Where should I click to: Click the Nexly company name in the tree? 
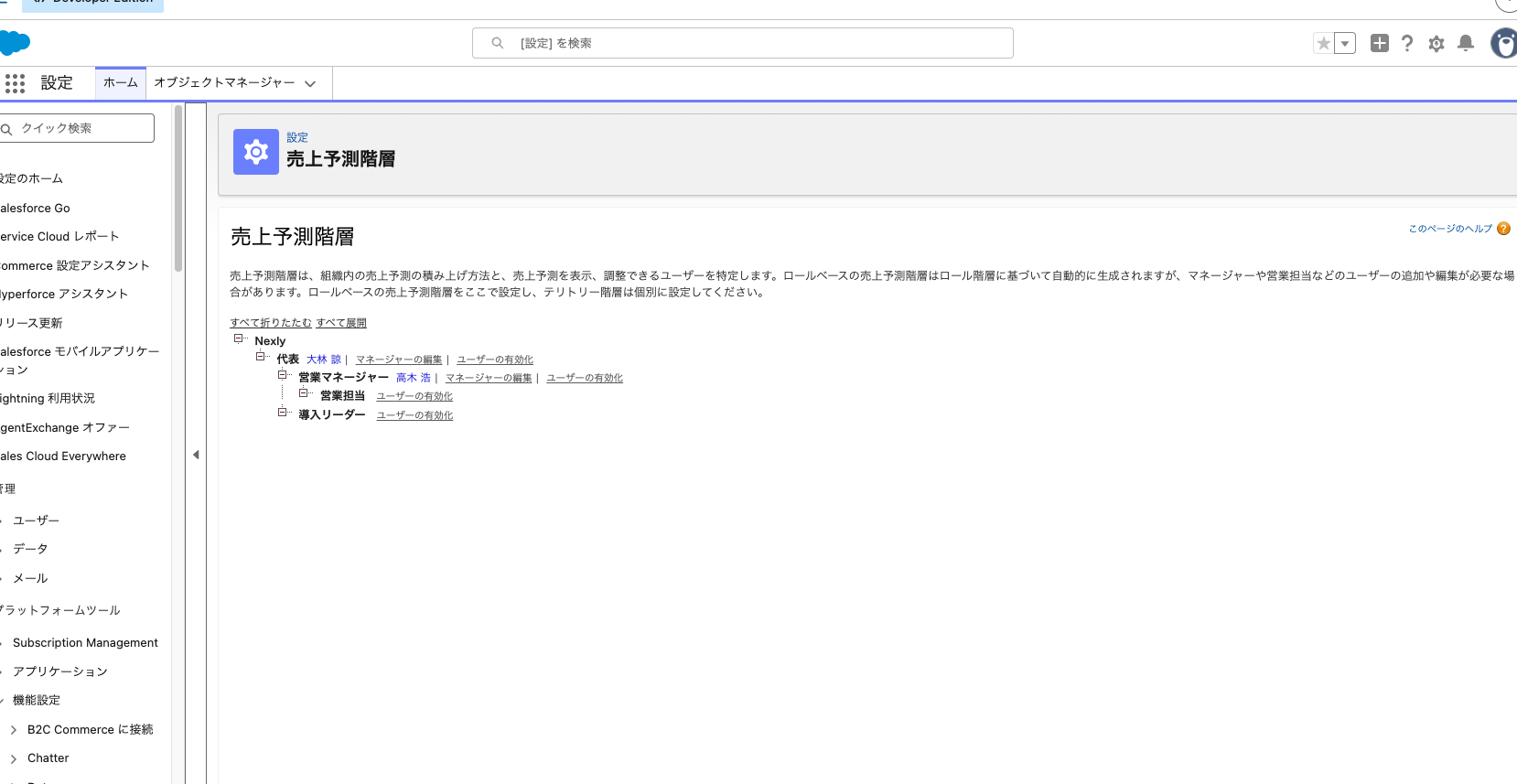tap(270, 341)
